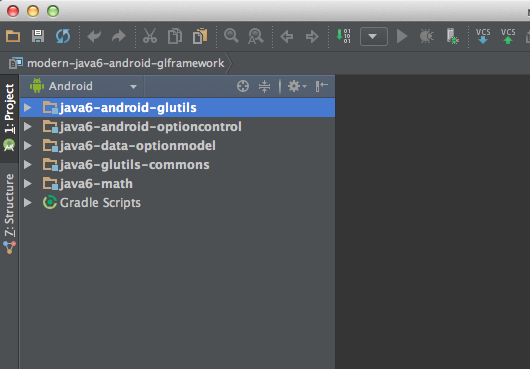Image resolution: width=530 pixels, height=369 pixels.
Task: Click the Attach debugger to Android process icon
Action: coord(452,36)
